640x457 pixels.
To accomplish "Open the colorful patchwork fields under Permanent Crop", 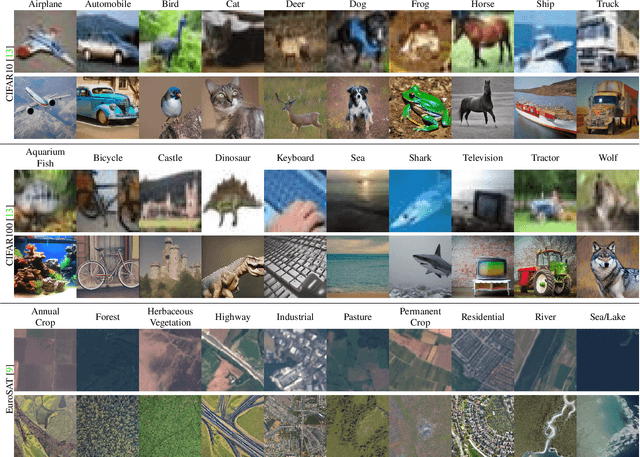I will point(420,360).
